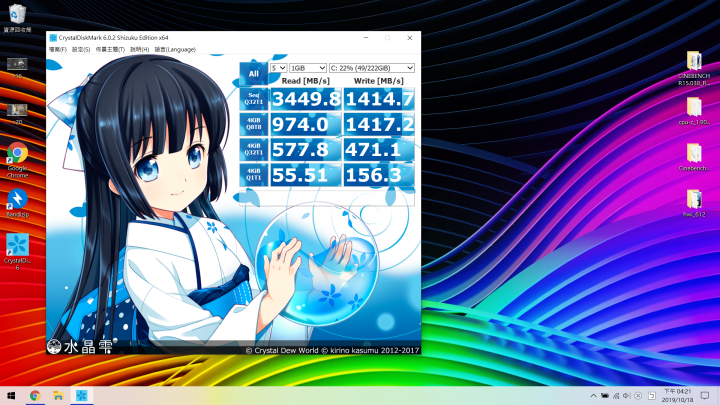Click the Seq read result 3449.8

point(306,99)
